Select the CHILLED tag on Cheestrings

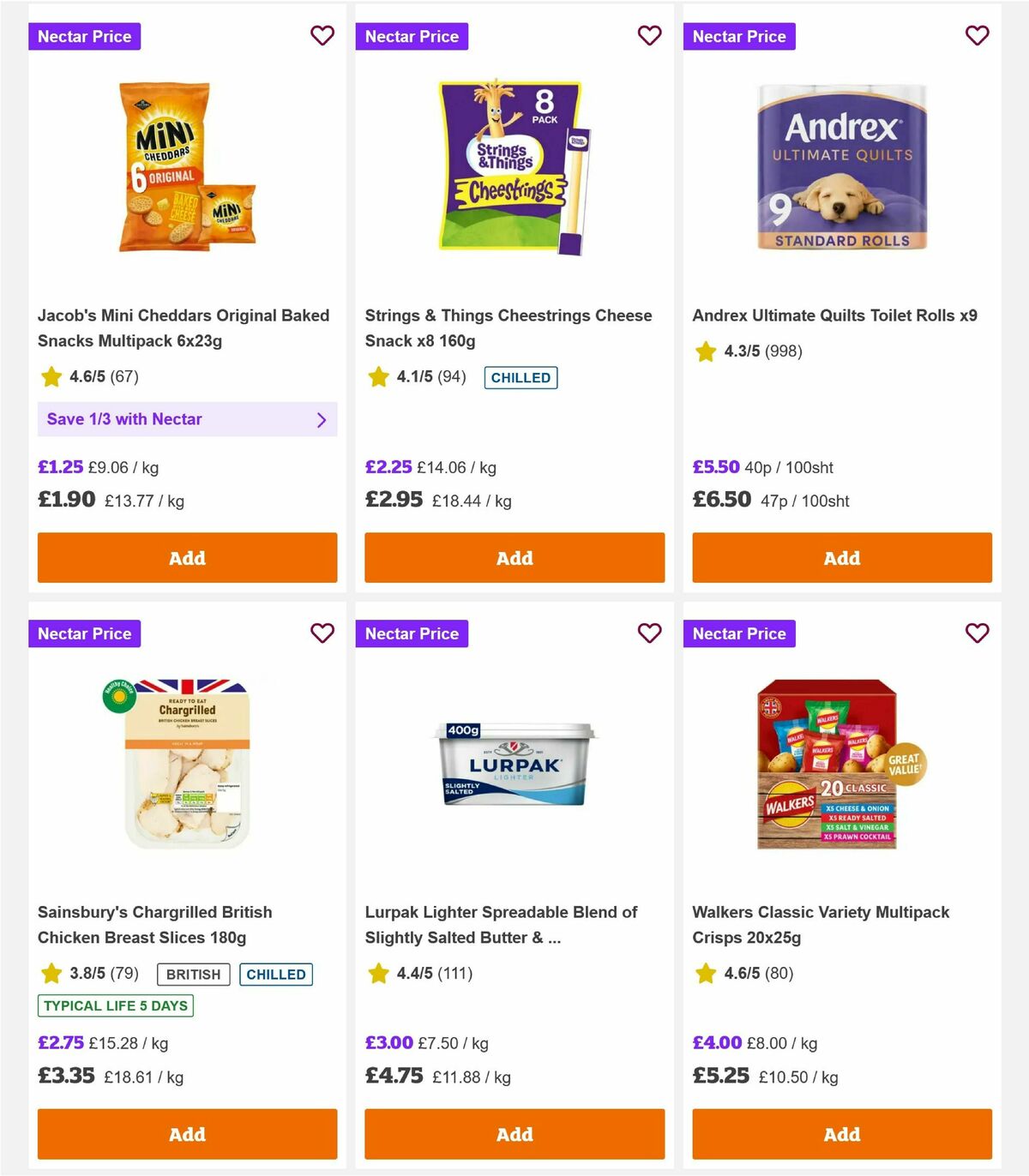point(521,377)
